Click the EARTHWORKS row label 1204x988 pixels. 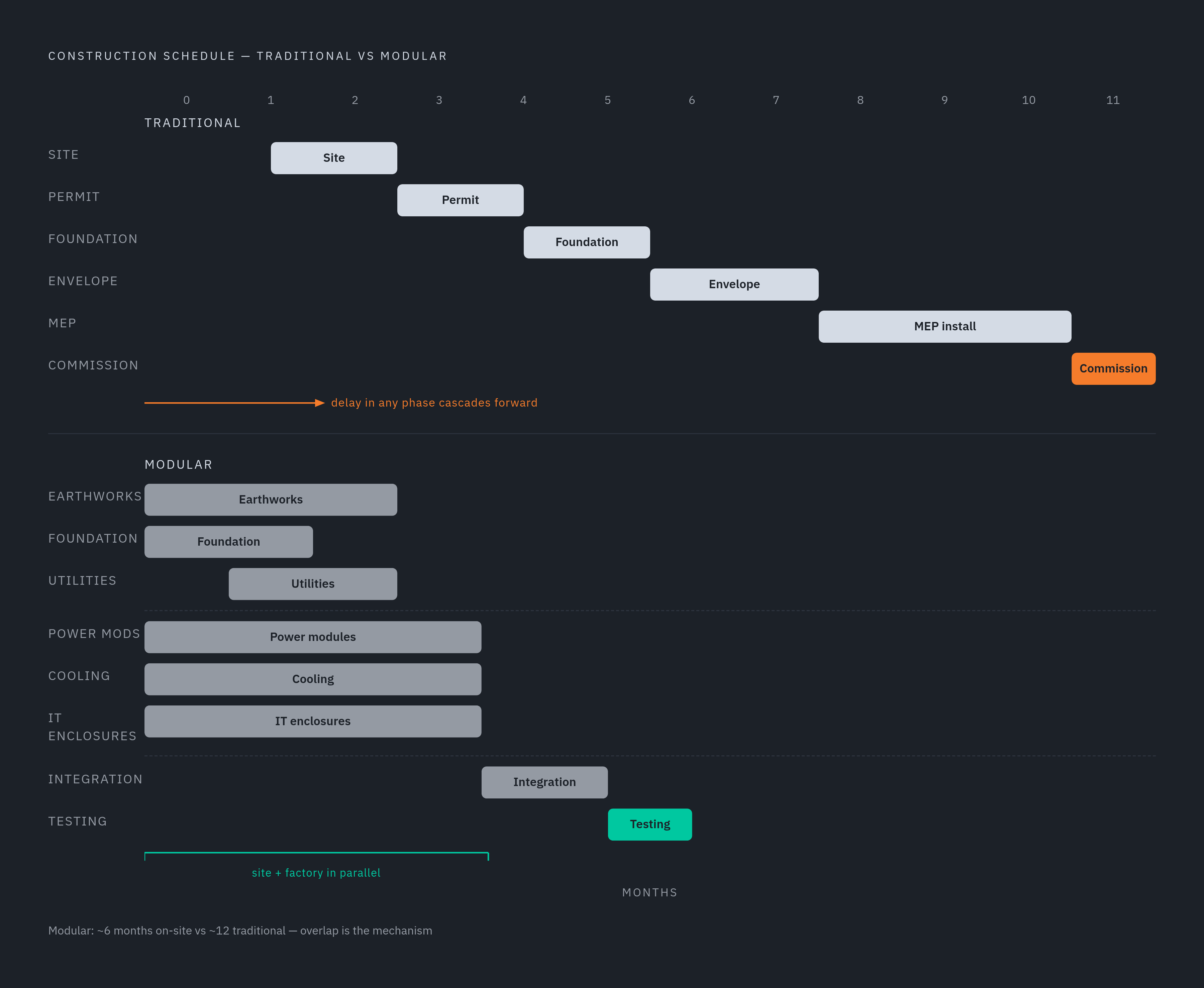point(95,496)
